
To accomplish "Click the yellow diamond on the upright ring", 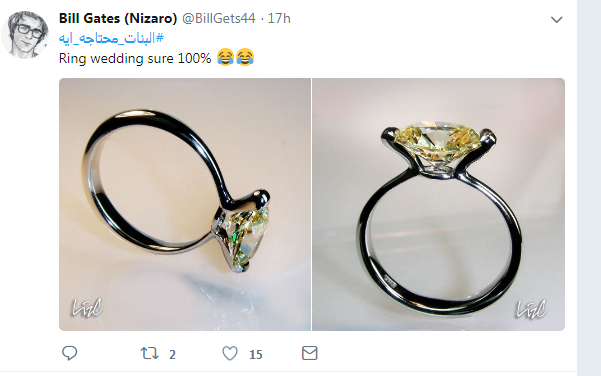I will click(x=437, y=143).
